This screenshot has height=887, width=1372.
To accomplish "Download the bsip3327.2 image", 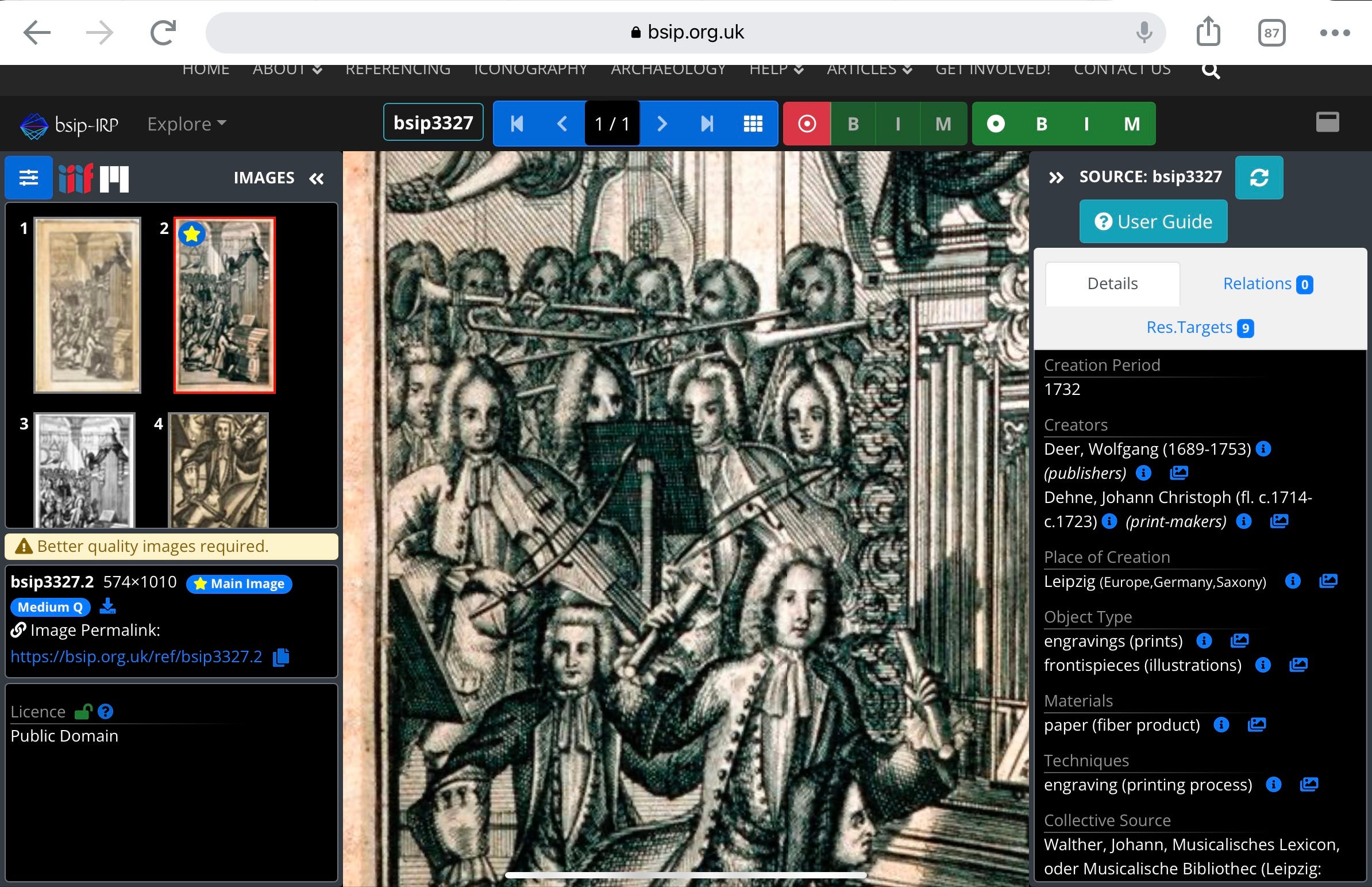I will click(107, 606).
